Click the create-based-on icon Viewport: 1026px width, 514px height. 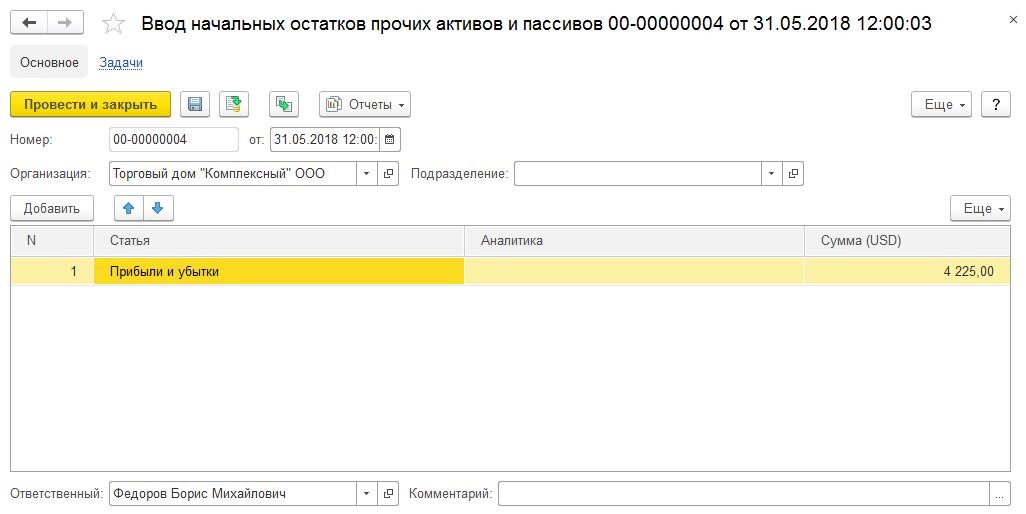tap(284, 105)
